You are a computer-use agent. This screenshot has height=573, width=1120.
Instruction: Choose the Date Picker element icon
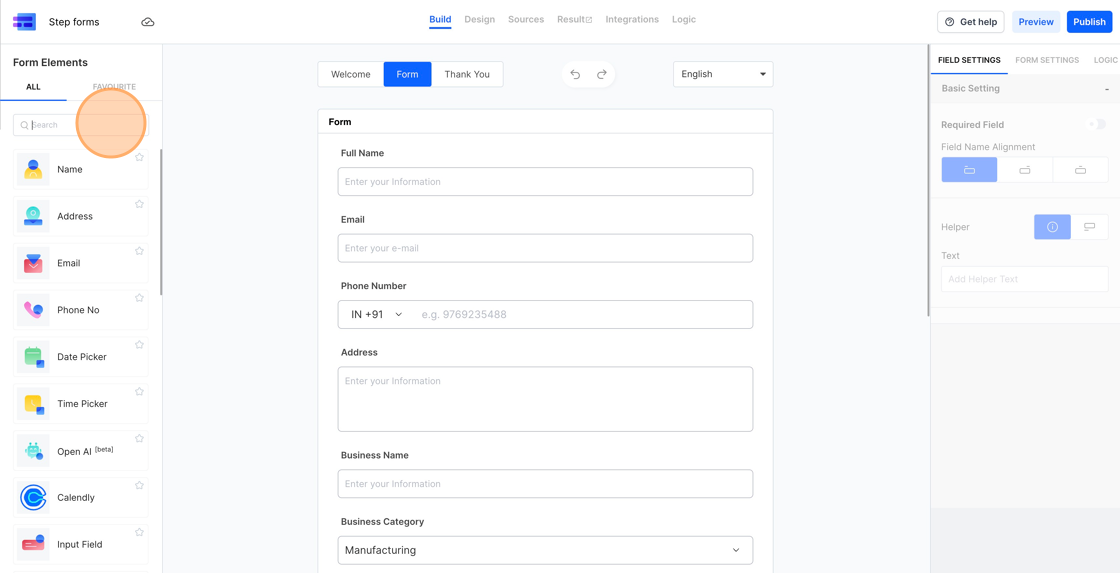(33, 357)
